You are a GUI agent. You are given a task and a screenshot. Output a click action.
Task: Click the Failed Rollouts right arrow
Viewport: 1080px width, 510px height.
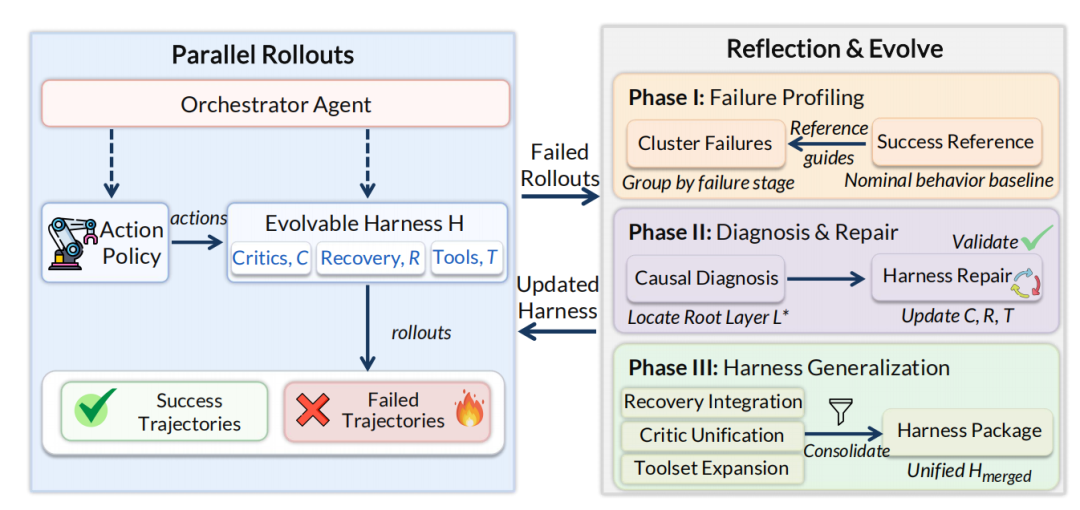tap(560, 198)
